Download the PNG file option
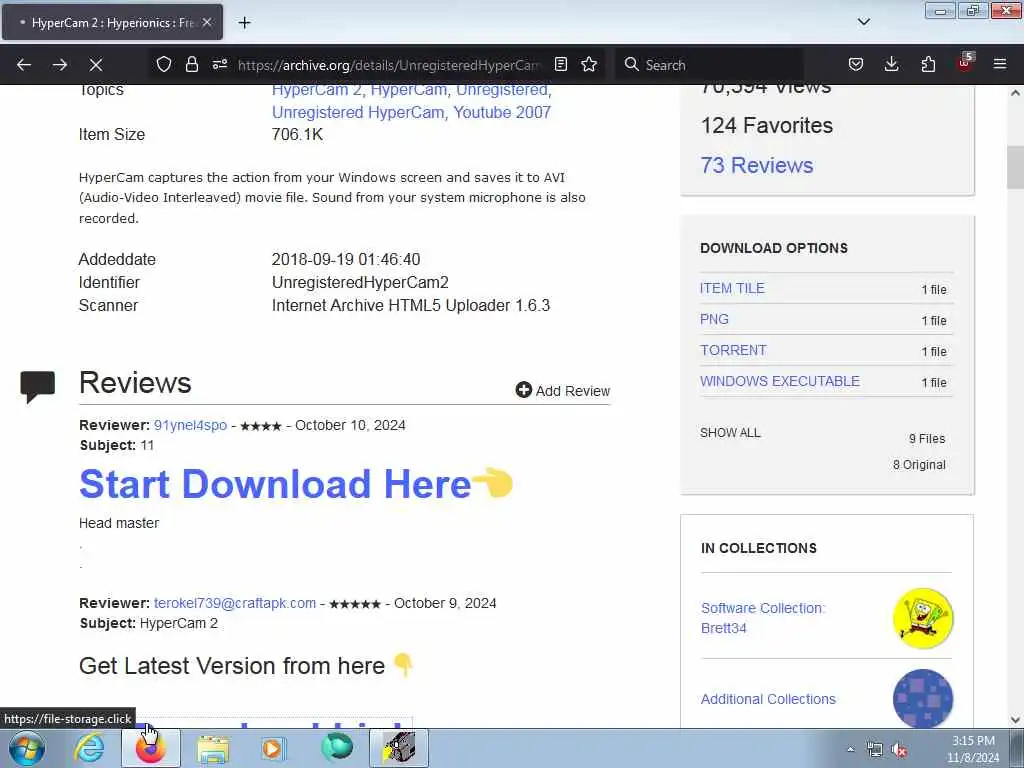 click(714, 319)
